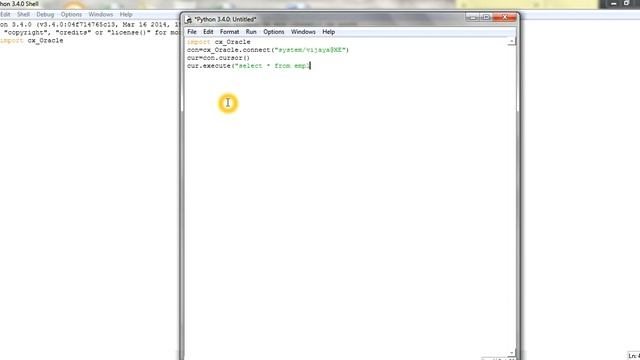Click the 'cur=con.cursor()' line
The image size is (640, 360).
pos(218,58)
